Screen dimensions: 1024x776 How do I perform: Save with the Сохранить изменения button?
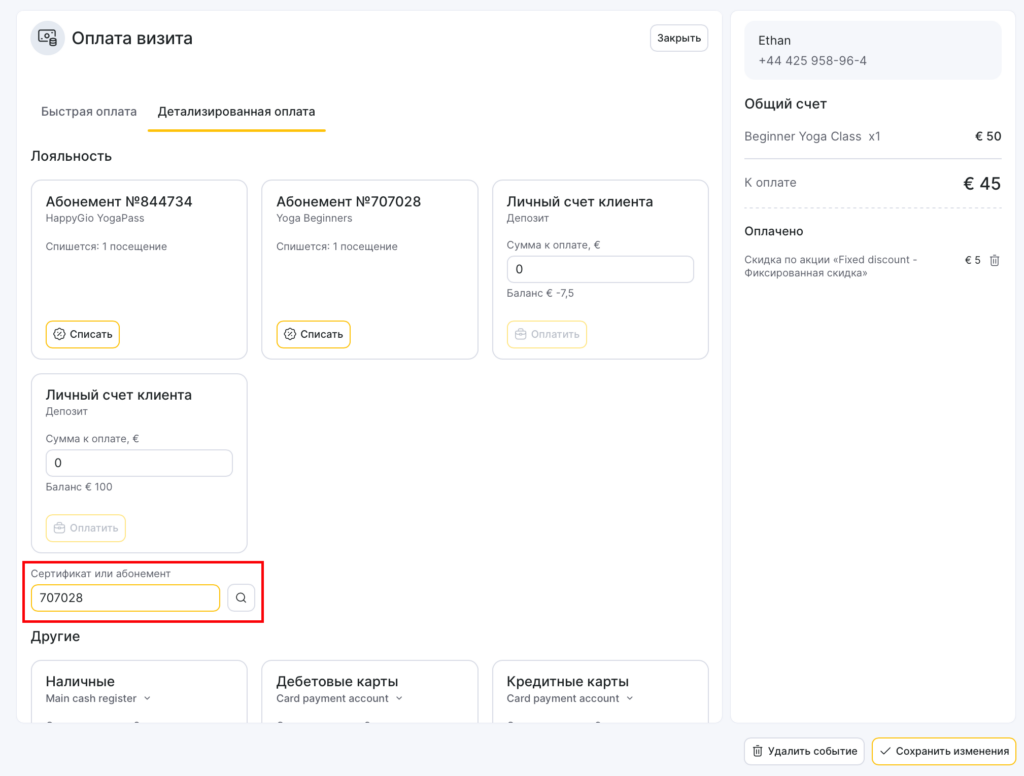coord(943,751)
